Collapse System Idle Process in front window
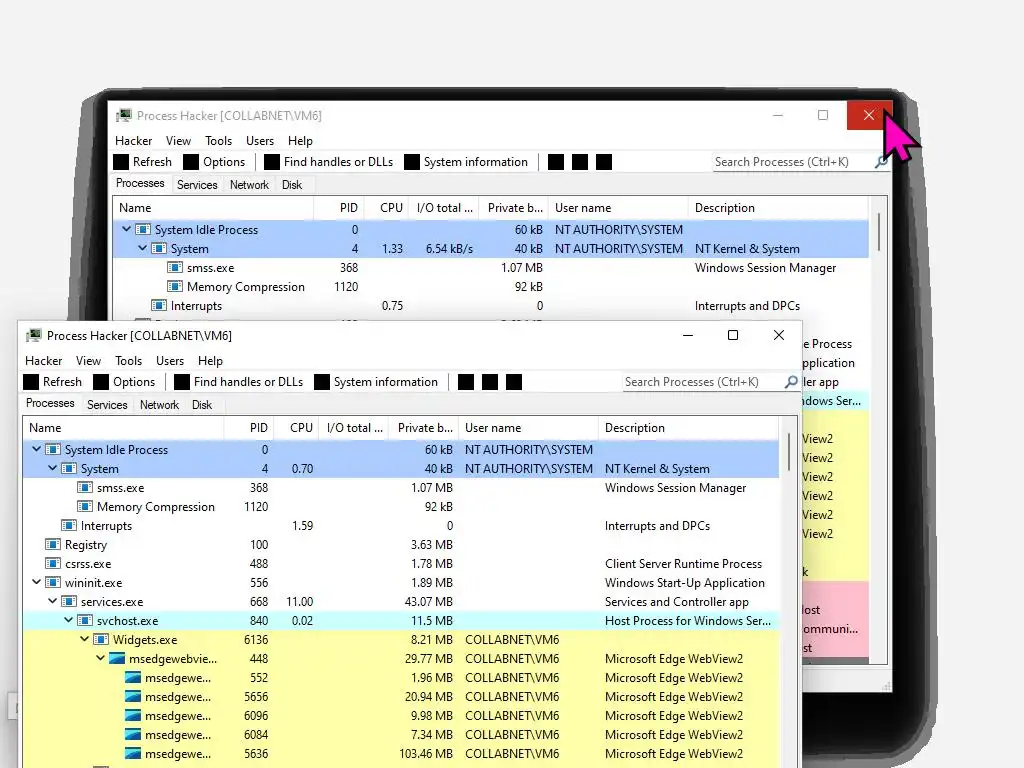This screenshot has height=768, width=1024. click(37, 449)
